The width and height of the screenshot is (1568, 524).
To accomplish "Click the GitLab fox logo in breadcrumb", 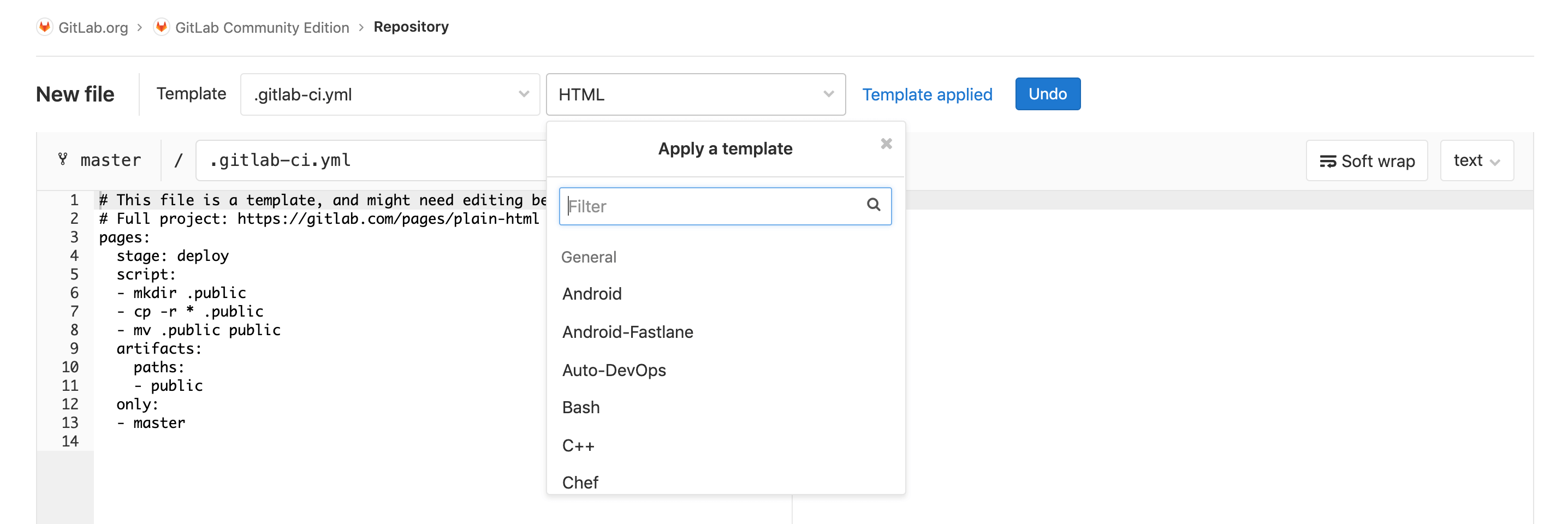I will tap(44, 27).
